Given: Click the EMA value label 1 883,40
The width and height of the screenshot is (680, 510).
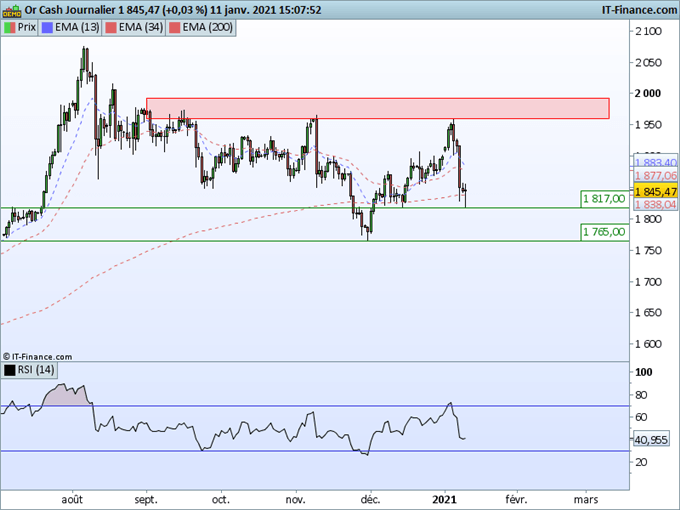Looking at the screenshot, I should (x=656, y=163).
